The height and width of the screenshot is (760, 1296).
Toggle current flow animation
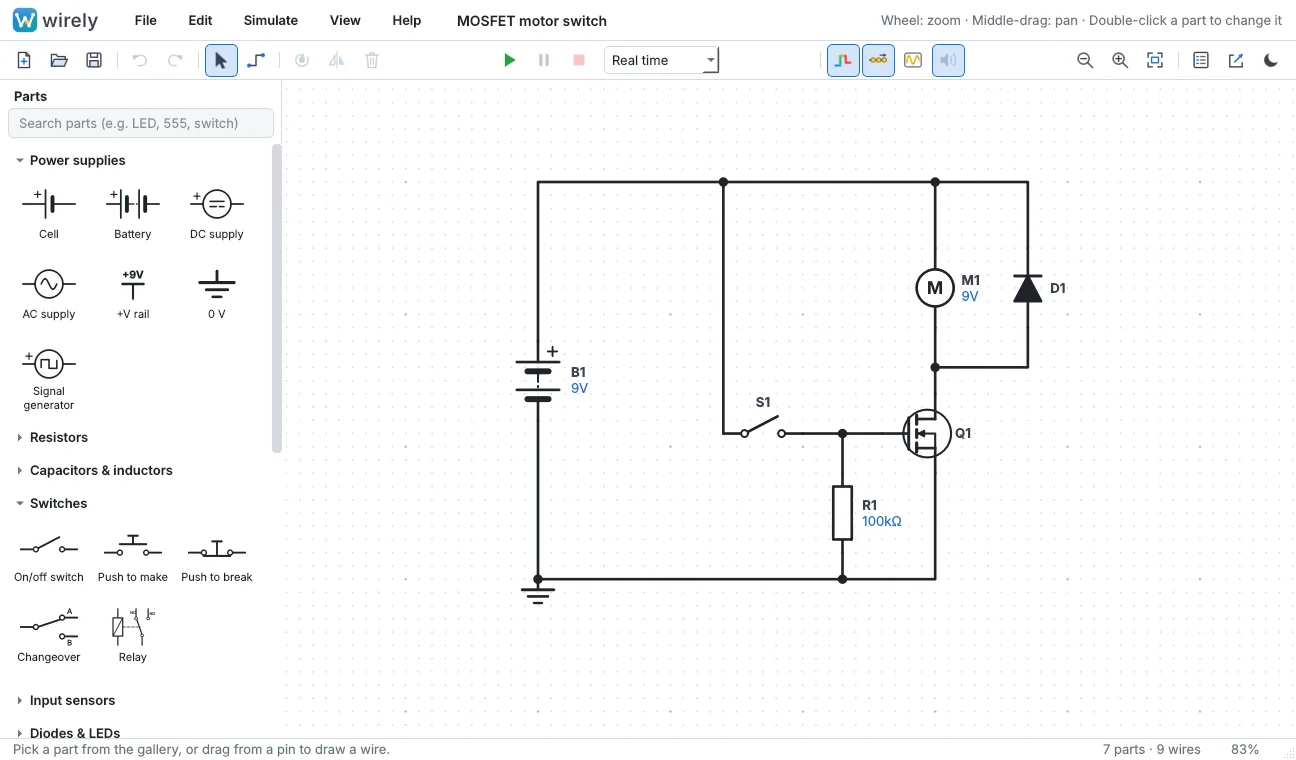[x=878, y=60]
